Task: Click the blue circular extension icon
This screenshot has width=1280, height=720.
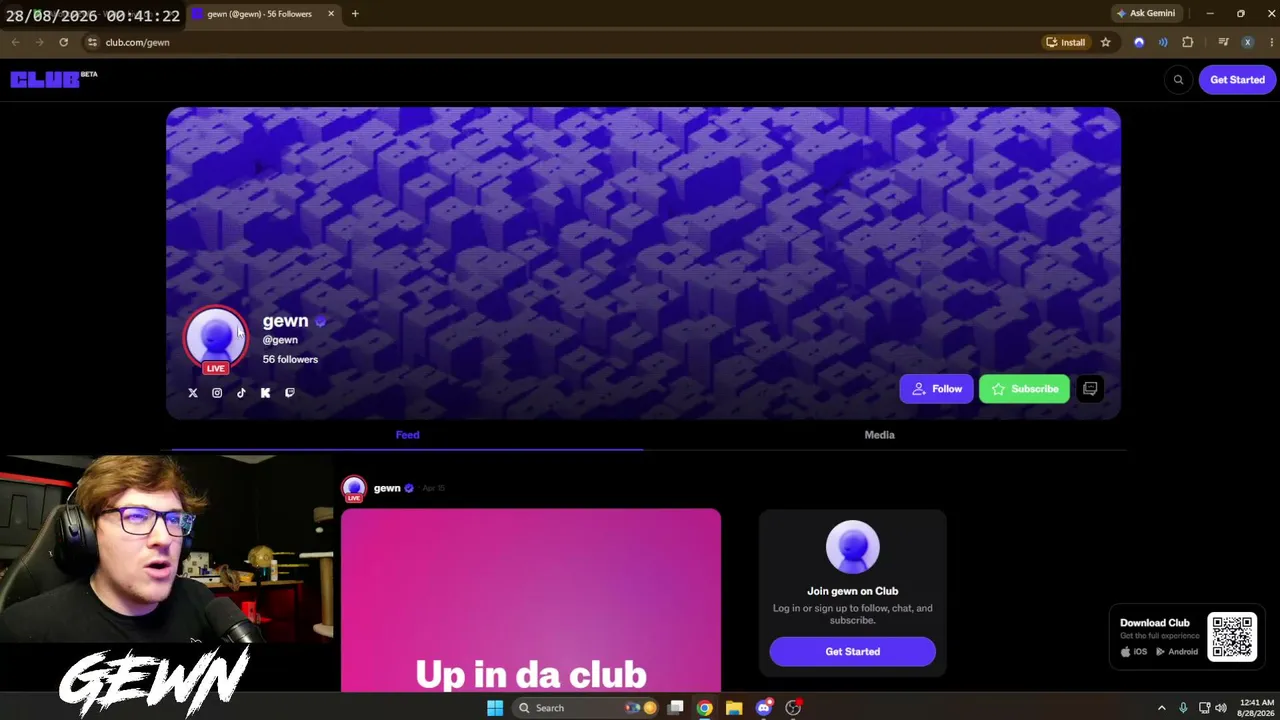Action: [1139, 42]
